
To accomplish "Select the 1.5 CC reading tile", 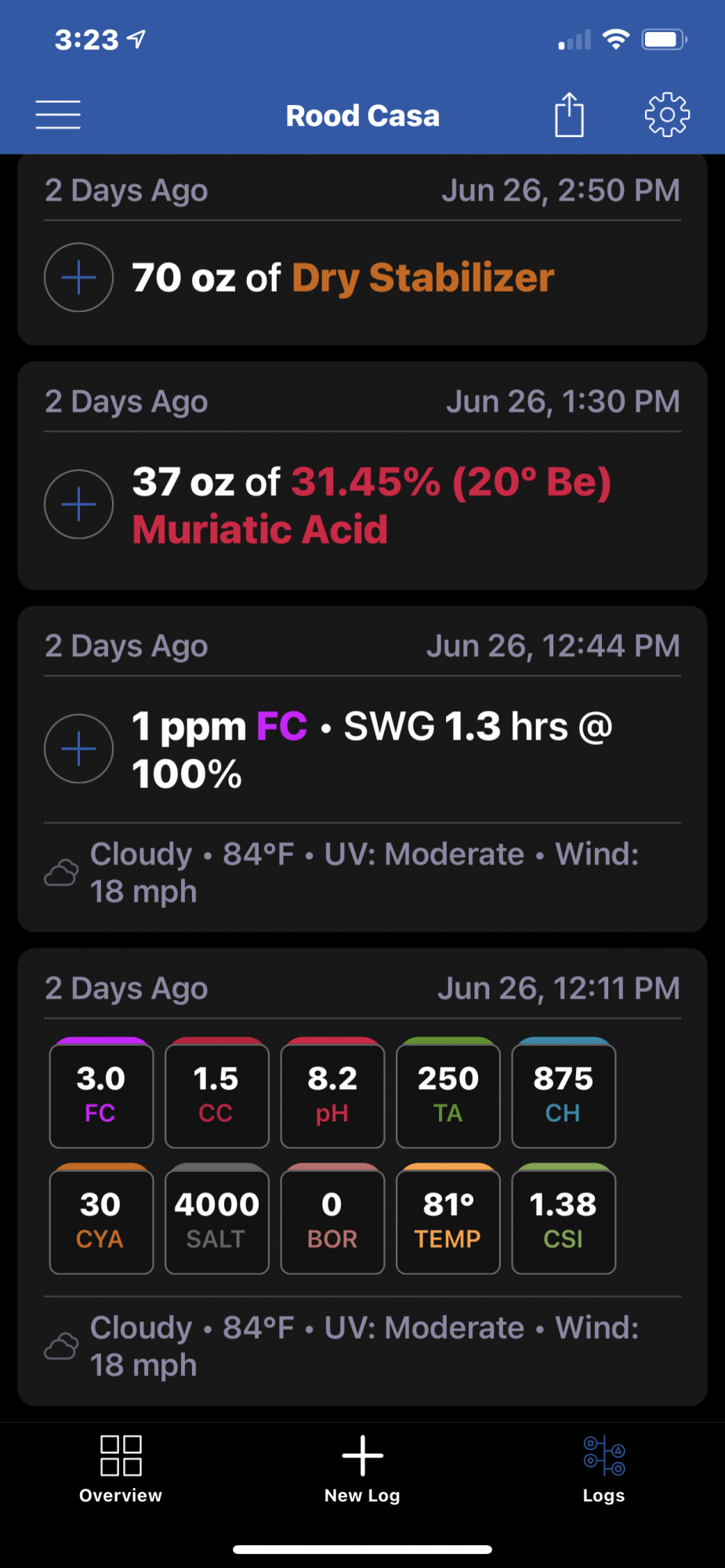I will coord(216,1093).
